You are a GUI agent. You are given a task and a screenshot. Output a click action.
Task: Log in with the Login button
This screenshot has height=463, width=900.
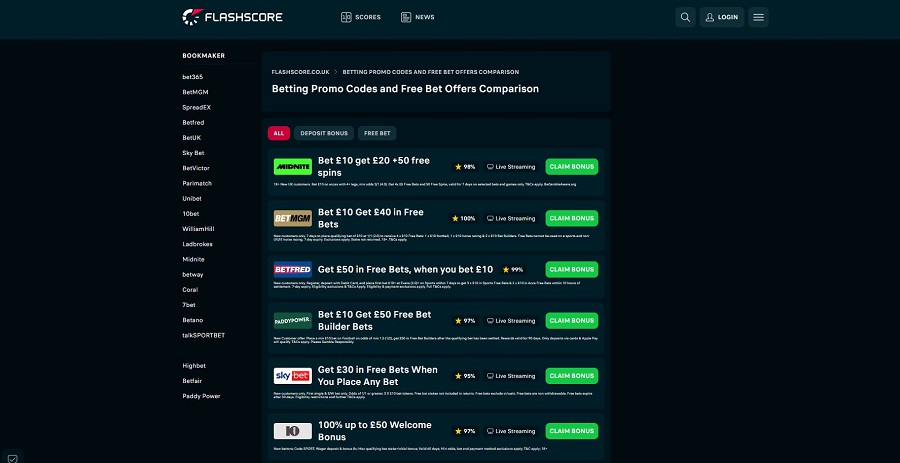click(x=721, y=17)
